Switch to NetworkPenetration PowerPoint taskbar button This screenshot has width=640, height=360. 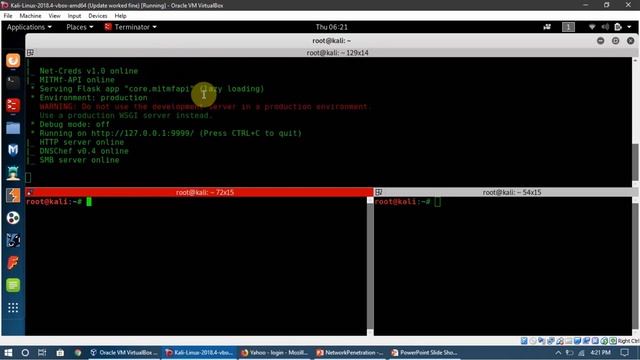click(x=350, y=353)
